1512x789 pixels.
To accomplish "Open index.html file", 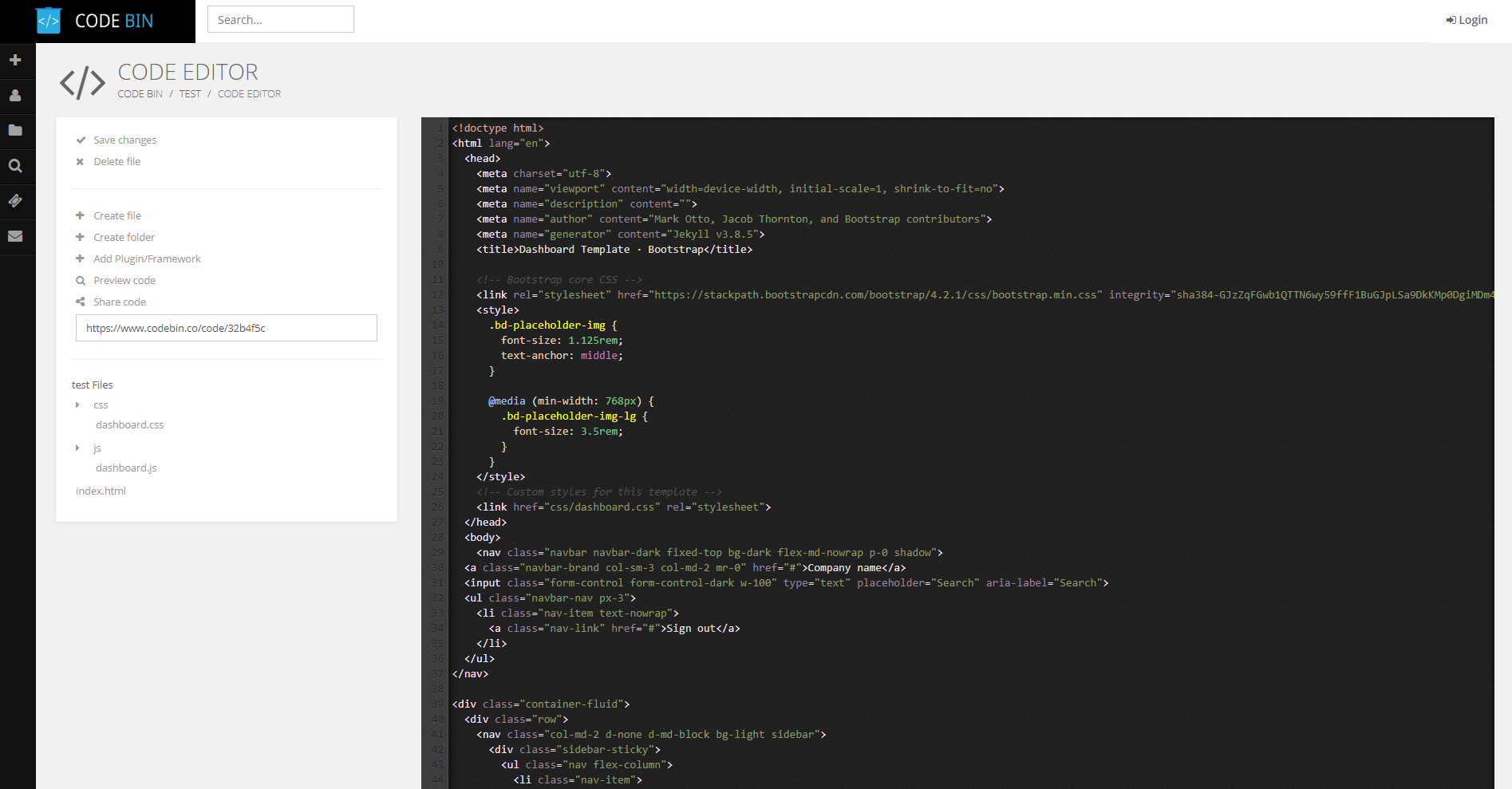I will 101,491.
